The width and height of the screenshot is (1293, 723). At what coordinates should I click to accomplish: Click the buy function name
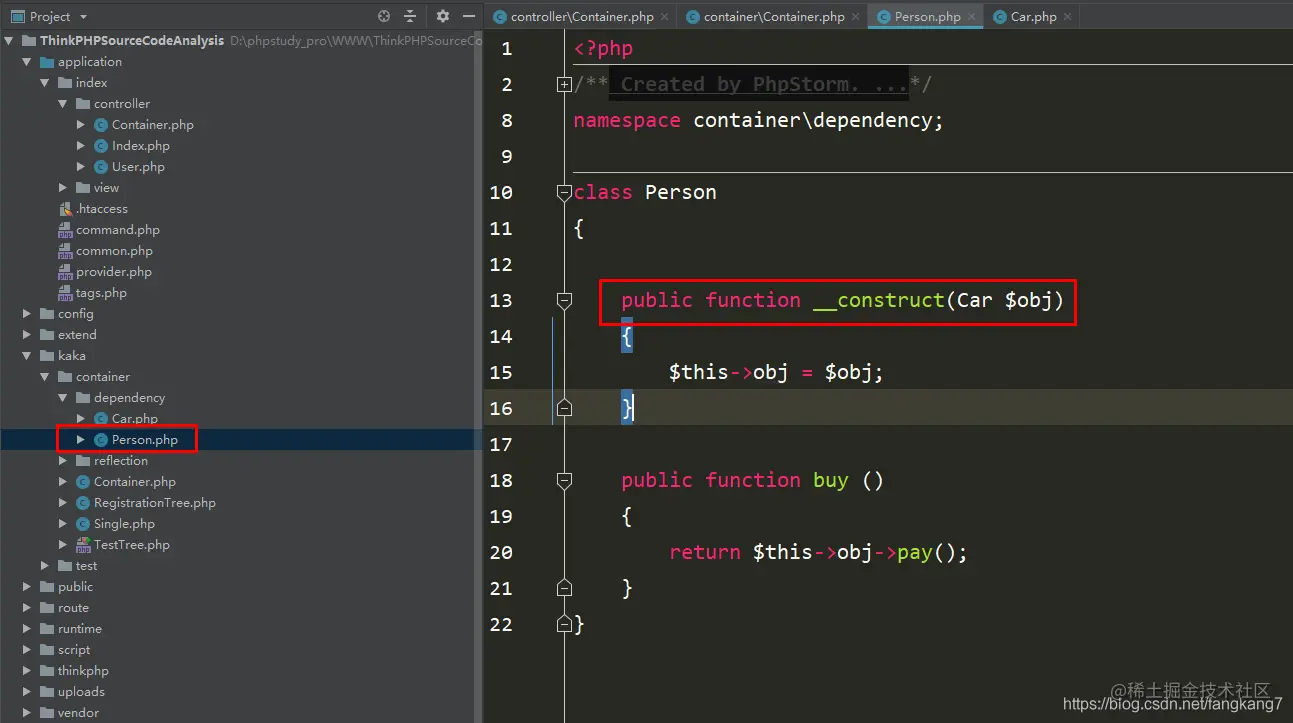coord(830,480)
